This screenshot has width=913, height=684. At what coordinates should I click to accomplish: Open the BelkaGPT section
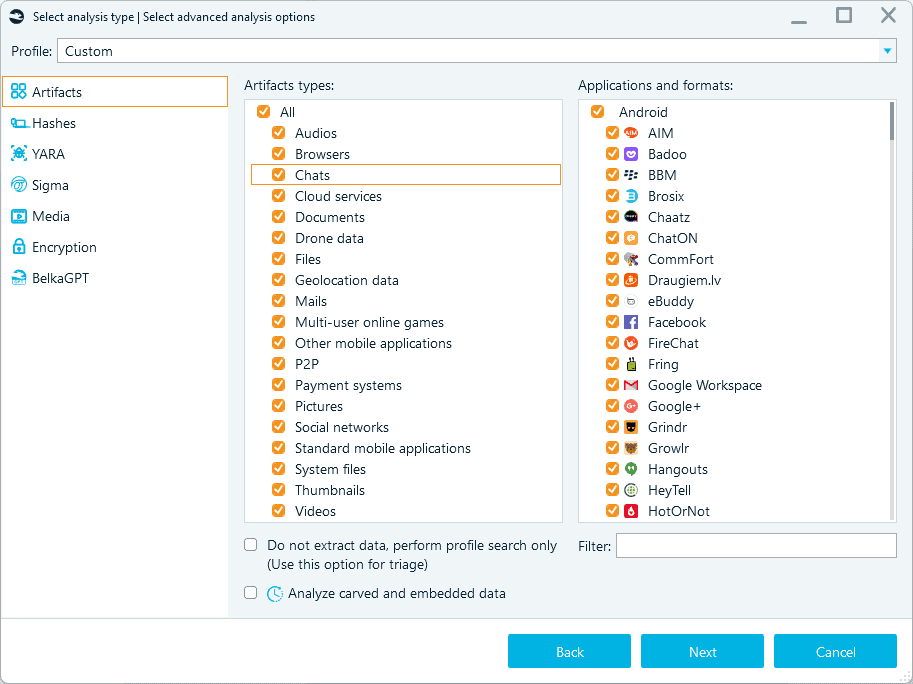[115, 278]
